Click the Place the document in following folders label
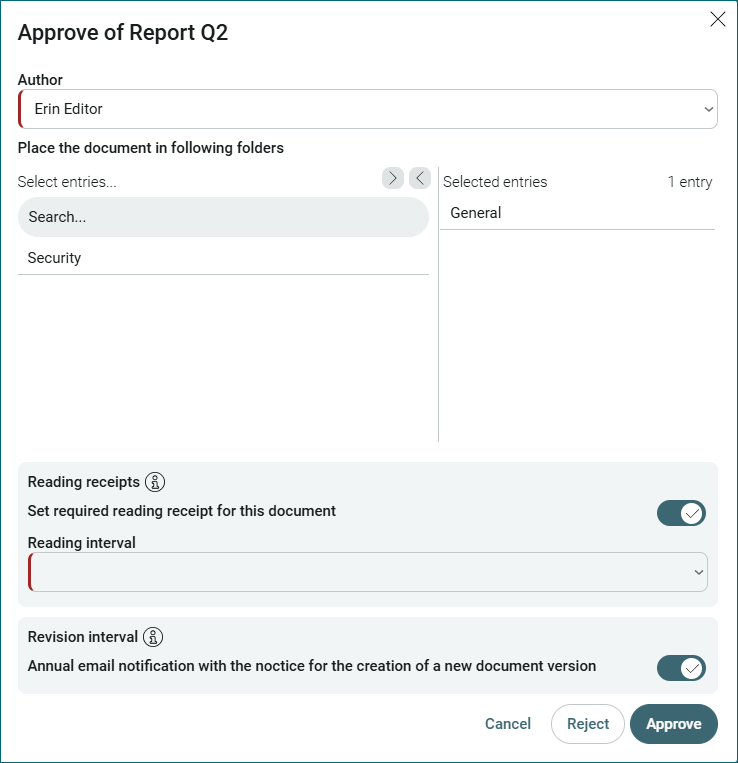The width and height of the screenshot is (738, 763). 151,148
